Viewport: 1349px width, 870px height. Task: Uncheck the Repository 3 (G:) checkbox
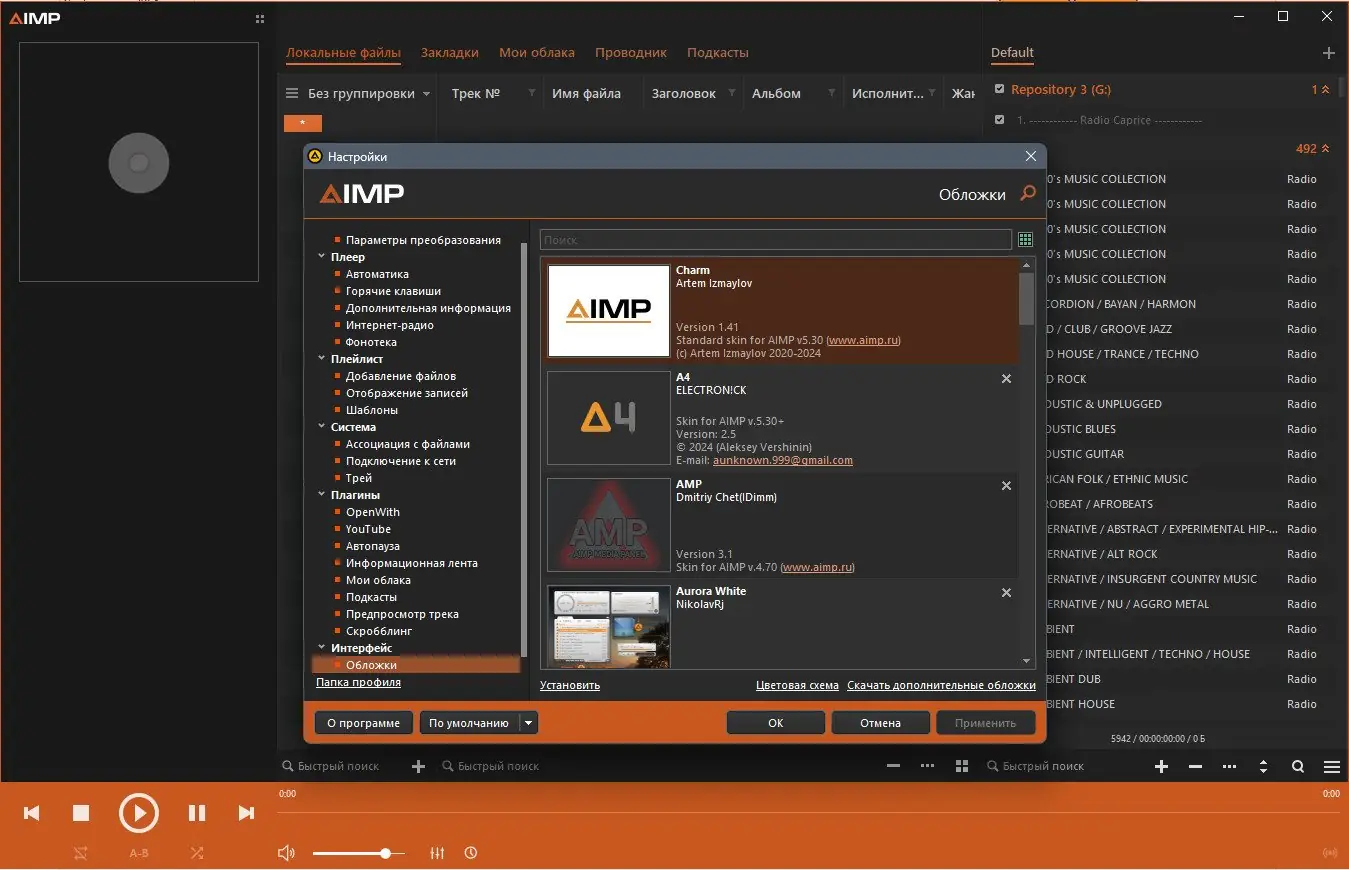click(999, 89)
